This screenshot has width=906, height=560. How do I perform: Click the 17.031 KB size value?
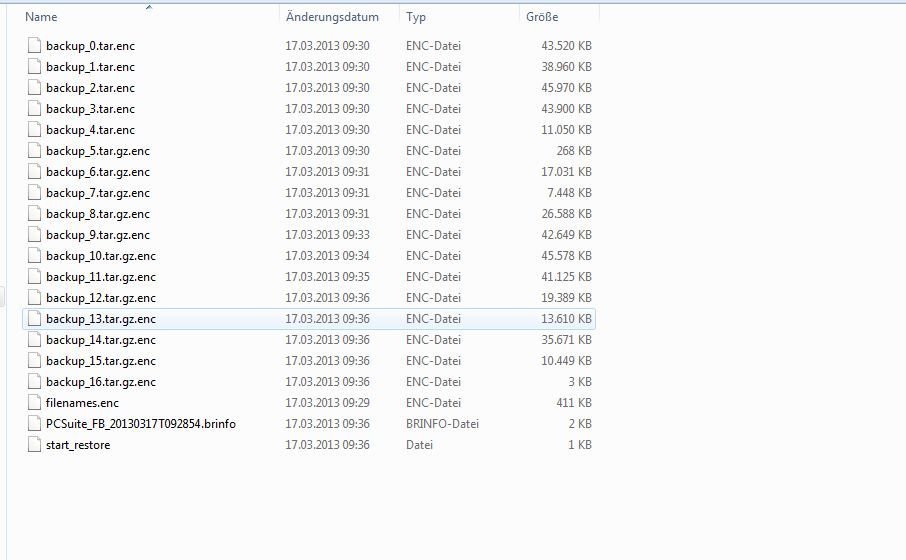pos(566,172)
